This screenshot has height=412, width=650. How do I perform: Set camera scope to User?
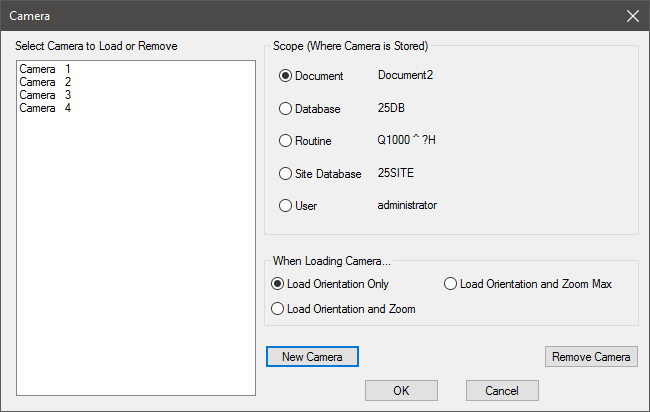pos(286,205)
